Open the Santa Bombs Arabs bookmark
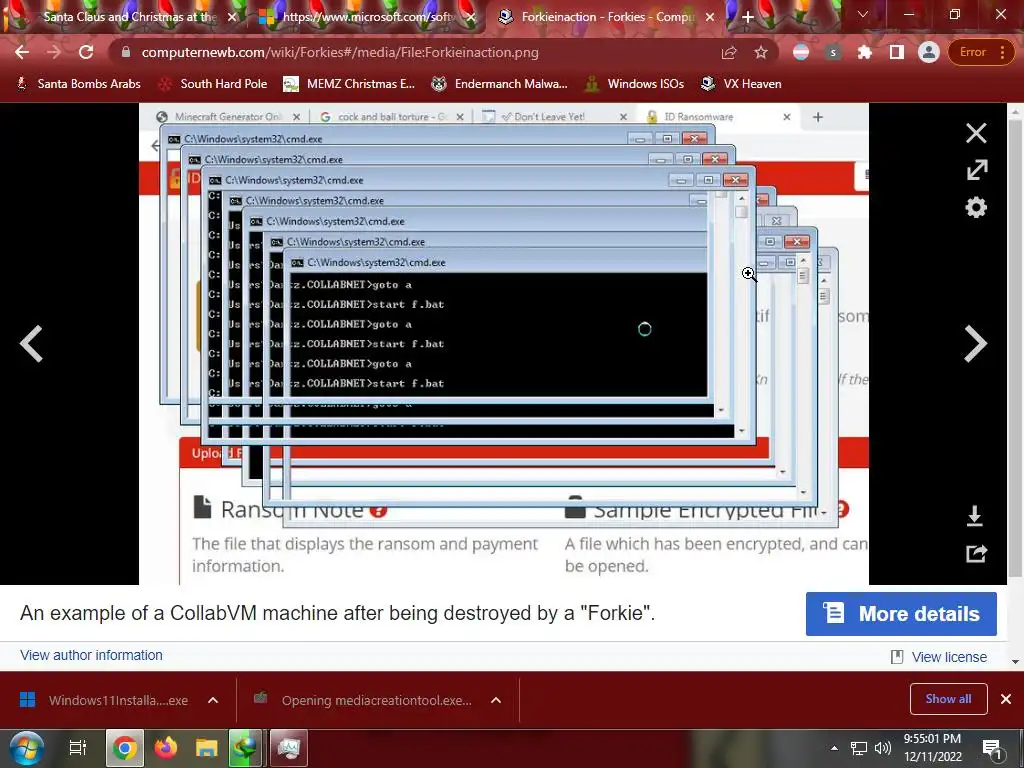The height and width of the screenshot is (768, 1024). click(x=78, y=84)
